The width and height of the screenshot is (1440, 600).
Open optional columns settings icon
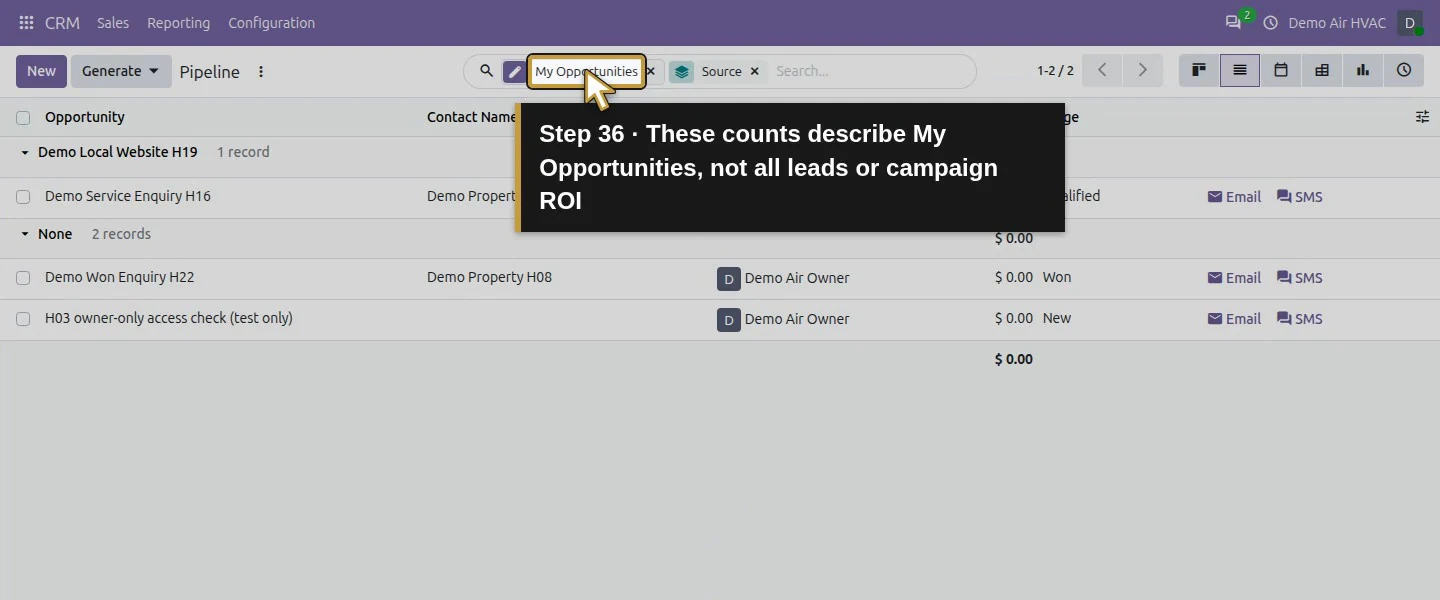pyautogui.click(x=1422, y=117)
